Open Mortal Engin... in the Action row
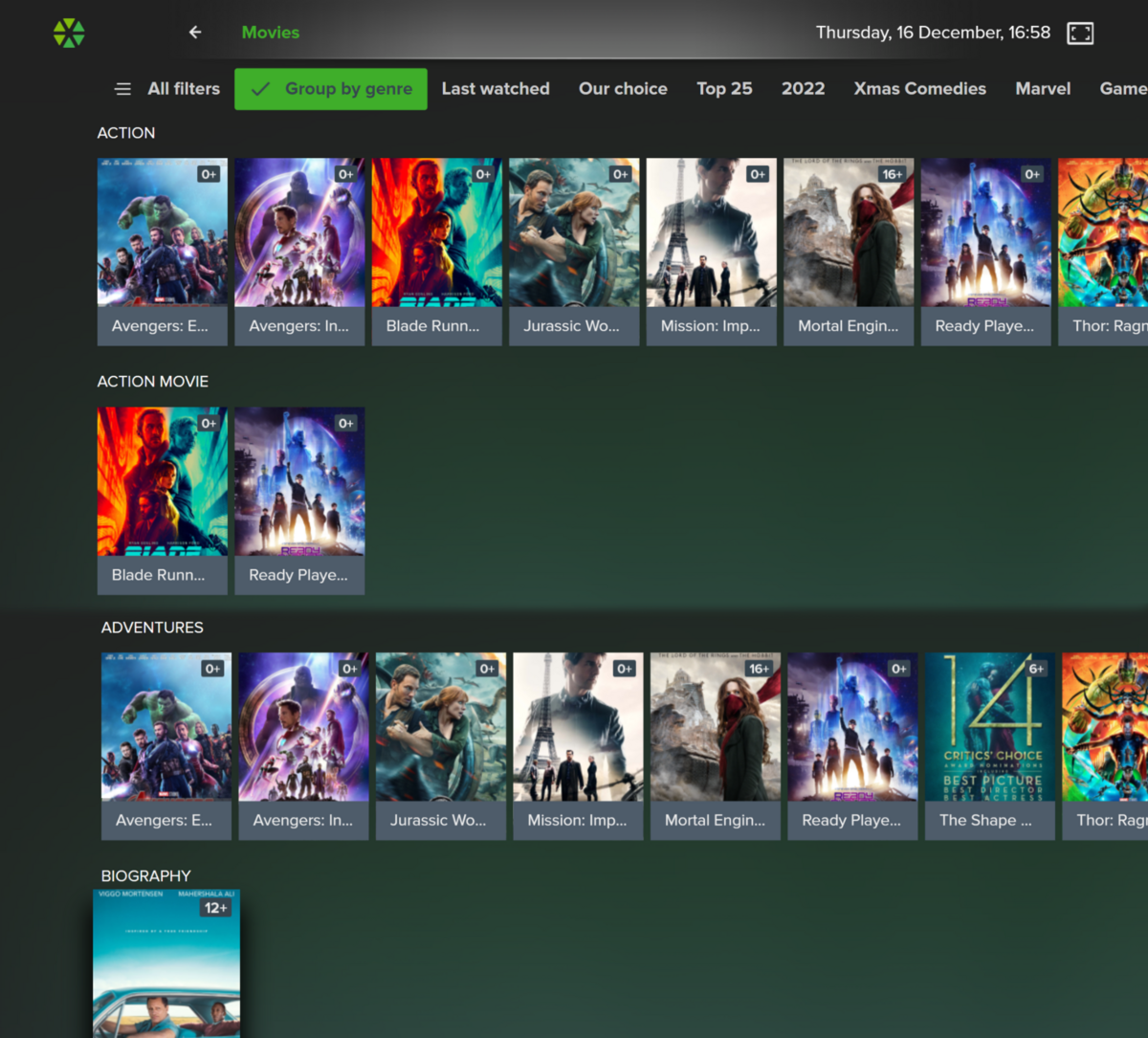The height and width of the screenshot is (1038, 1148). point(849,252)
